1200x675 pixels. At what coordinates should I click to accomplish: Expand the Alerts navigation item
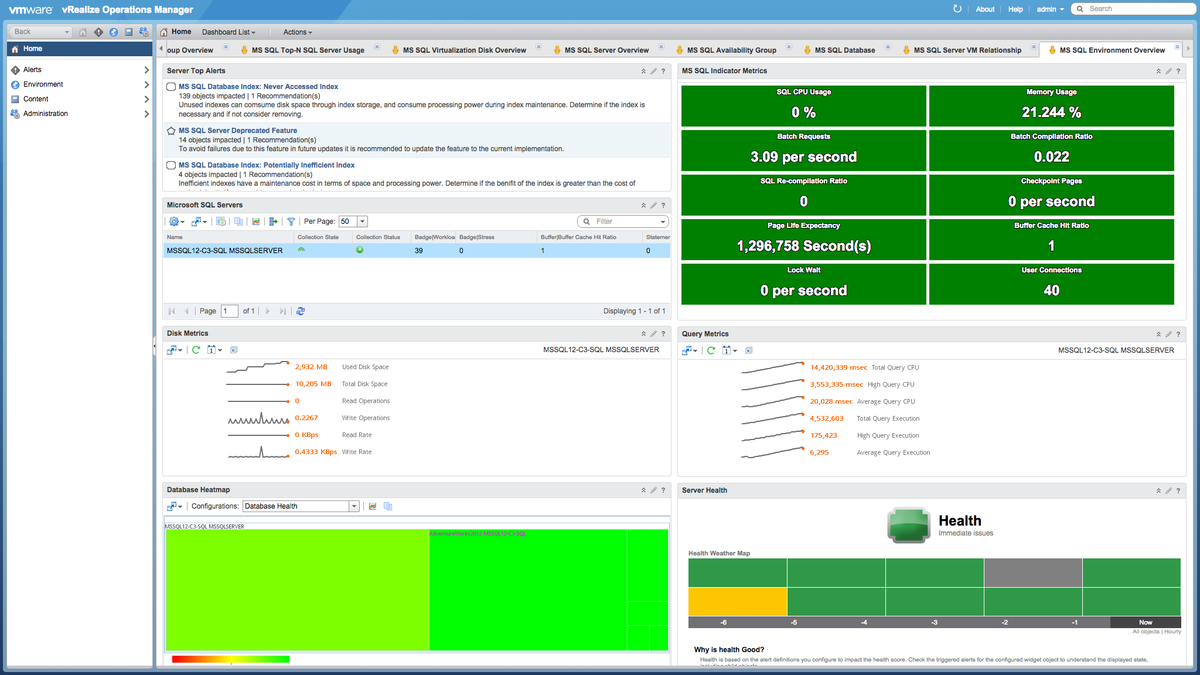click(146, 70)
